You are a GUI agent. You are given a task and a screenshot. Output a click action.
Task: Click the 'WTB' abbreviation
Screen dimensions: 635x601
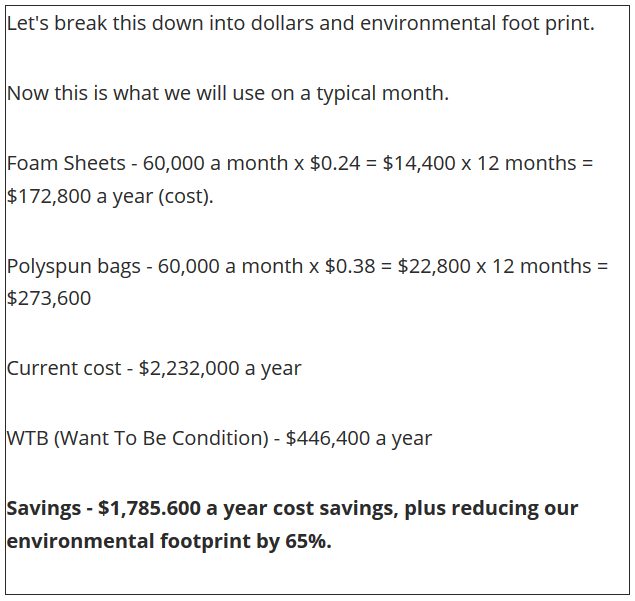[28, 439]
